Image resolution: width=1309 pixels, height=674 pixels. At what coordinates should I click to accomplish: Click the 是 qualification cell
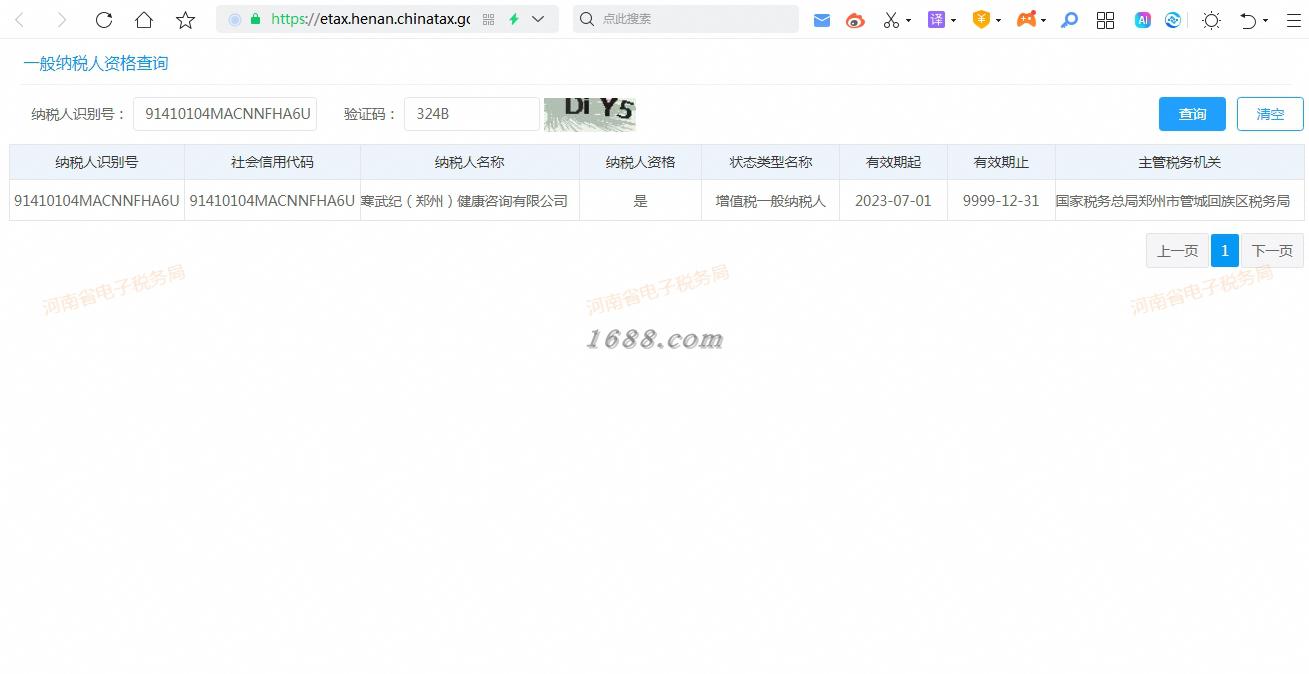pyautogui.click(x=641, y=201)
